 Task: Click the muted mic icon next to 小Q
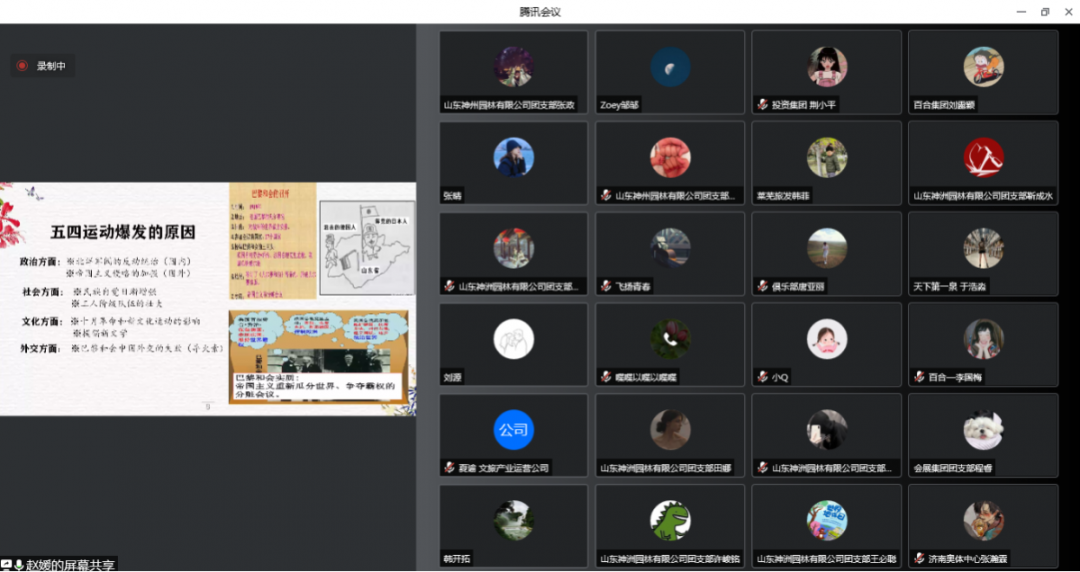[762, 377]
